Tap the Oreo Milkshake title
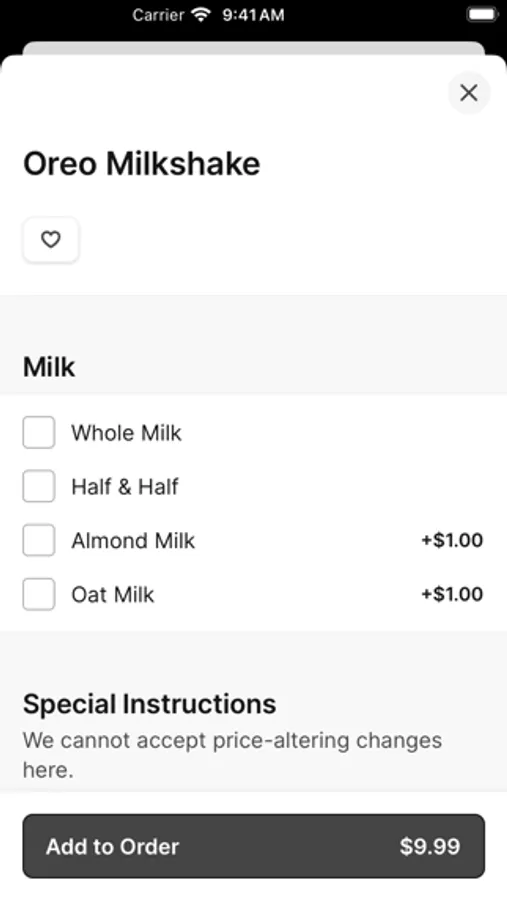 141,164
